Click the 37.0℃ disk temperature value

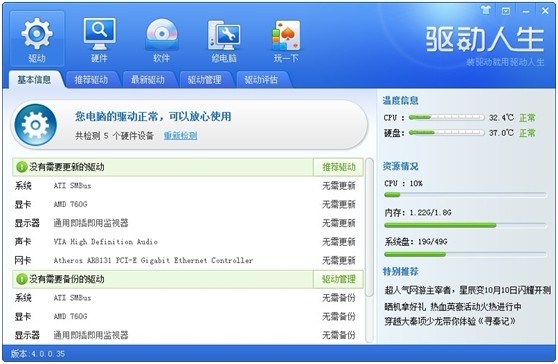501,133
